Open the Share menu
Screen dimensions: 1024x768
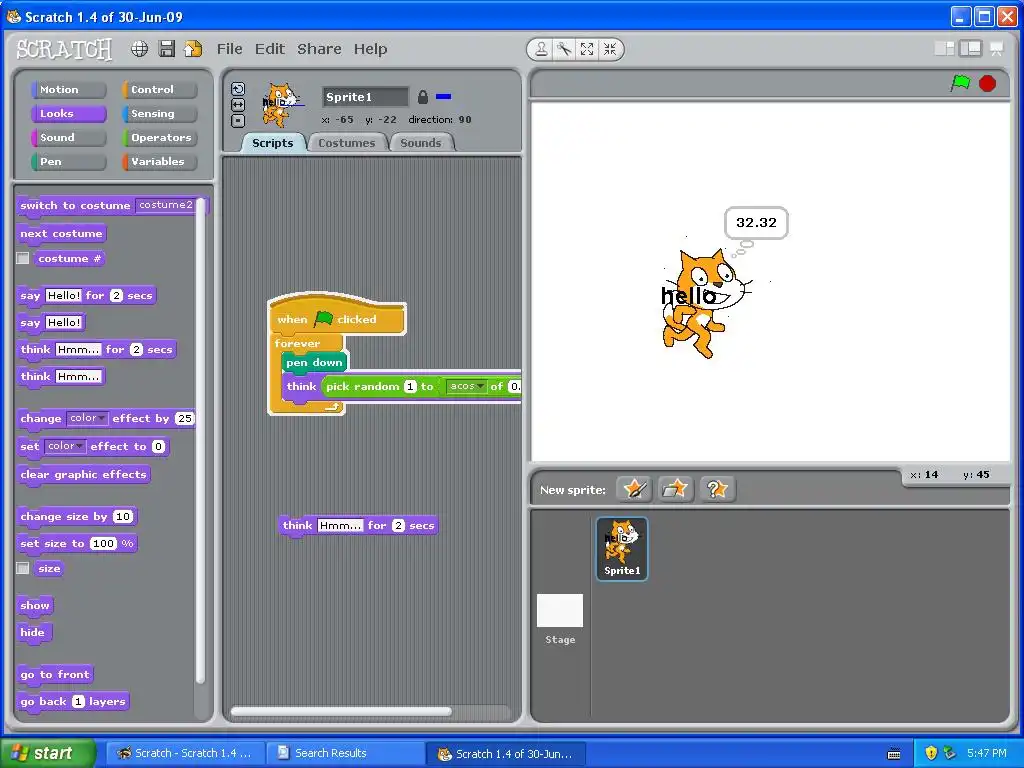pos(319,49)
